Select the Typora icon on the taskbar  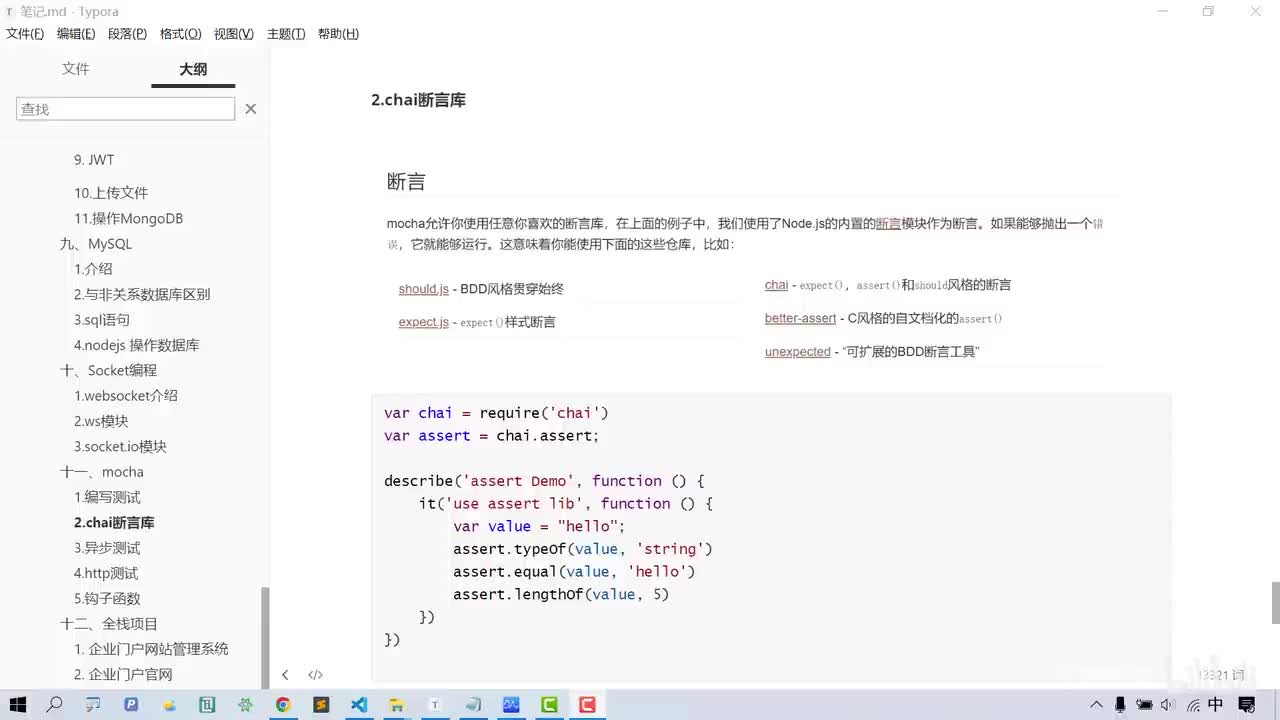coord(435,705)
